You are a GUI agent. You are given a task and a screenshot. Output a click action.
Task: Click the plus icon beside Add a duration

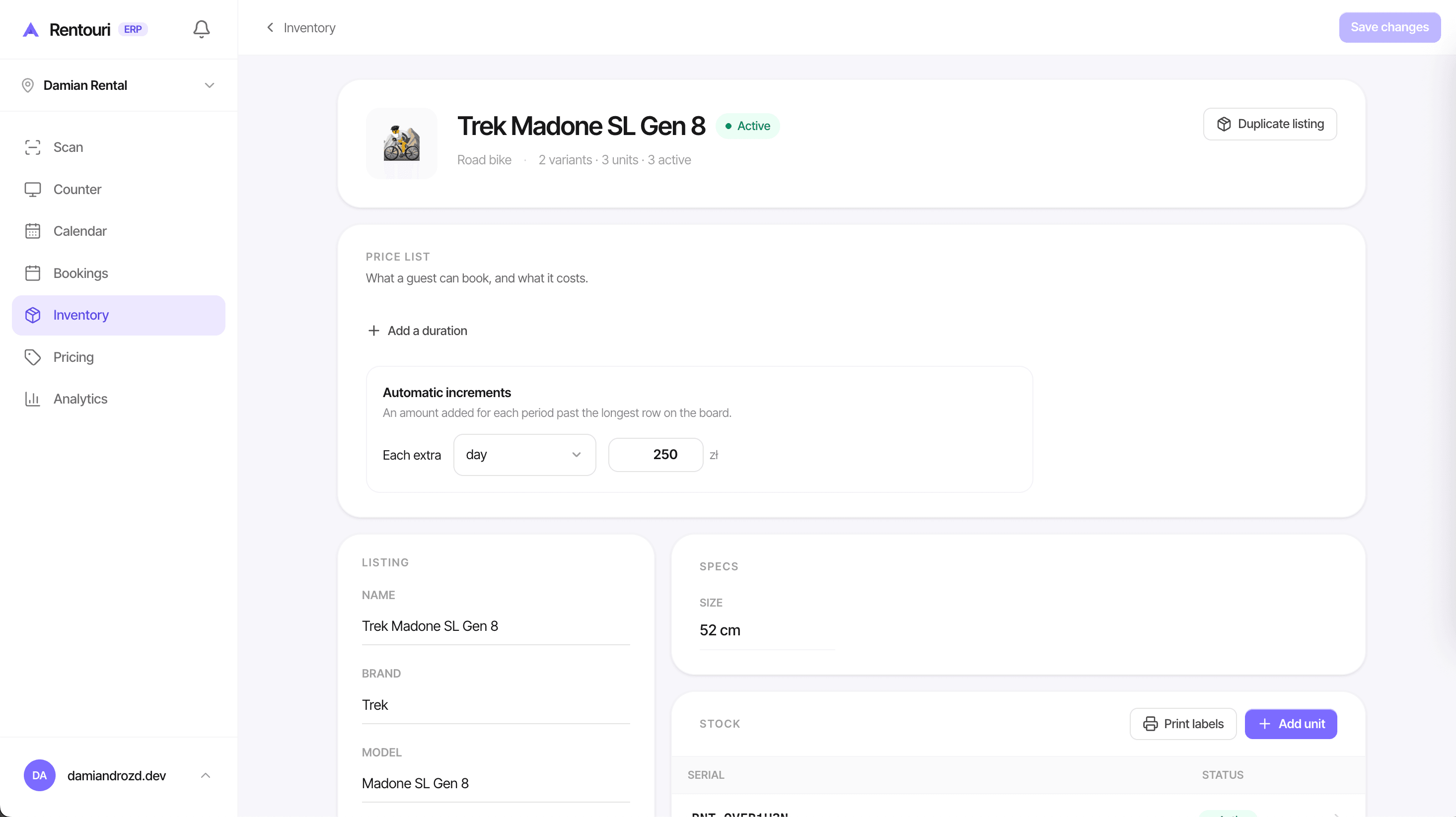tap(373, 331)
